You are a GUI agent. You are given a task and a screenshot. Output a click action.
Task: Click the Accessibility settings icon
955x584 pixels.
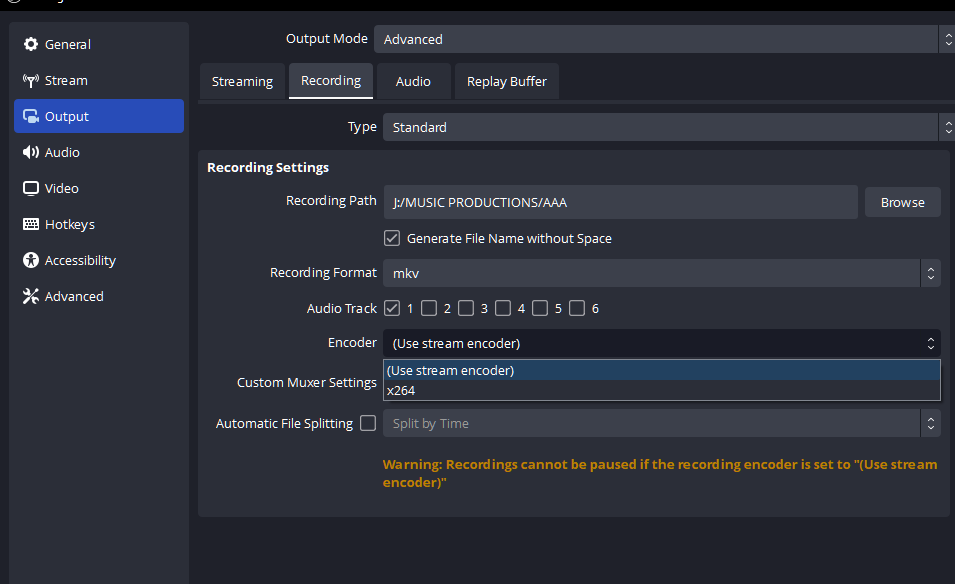click(x=33, y=260)
